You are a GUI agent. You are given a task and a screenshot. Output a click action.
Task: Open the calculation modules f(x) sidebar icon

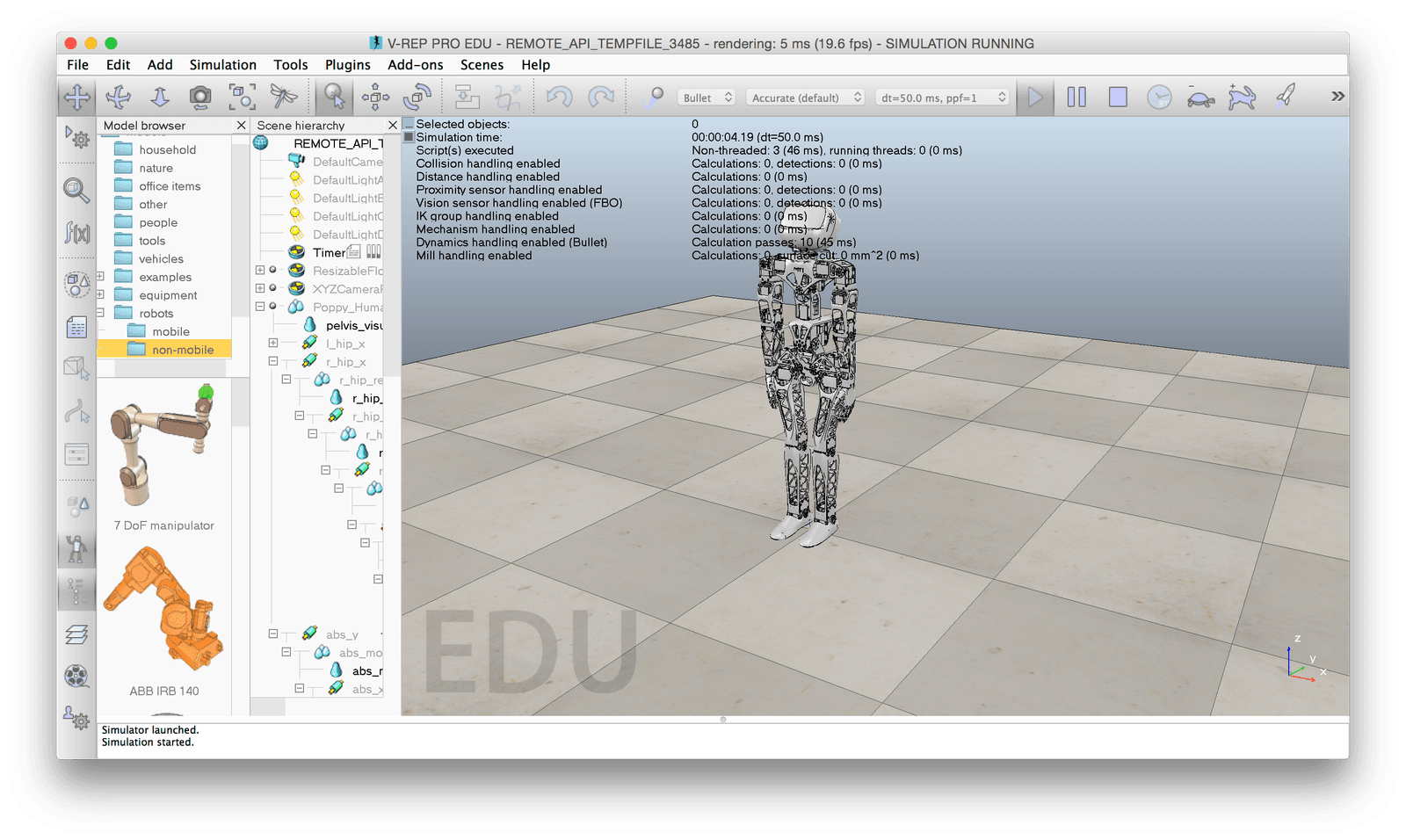pyautogui.click(x=76, y=232)
